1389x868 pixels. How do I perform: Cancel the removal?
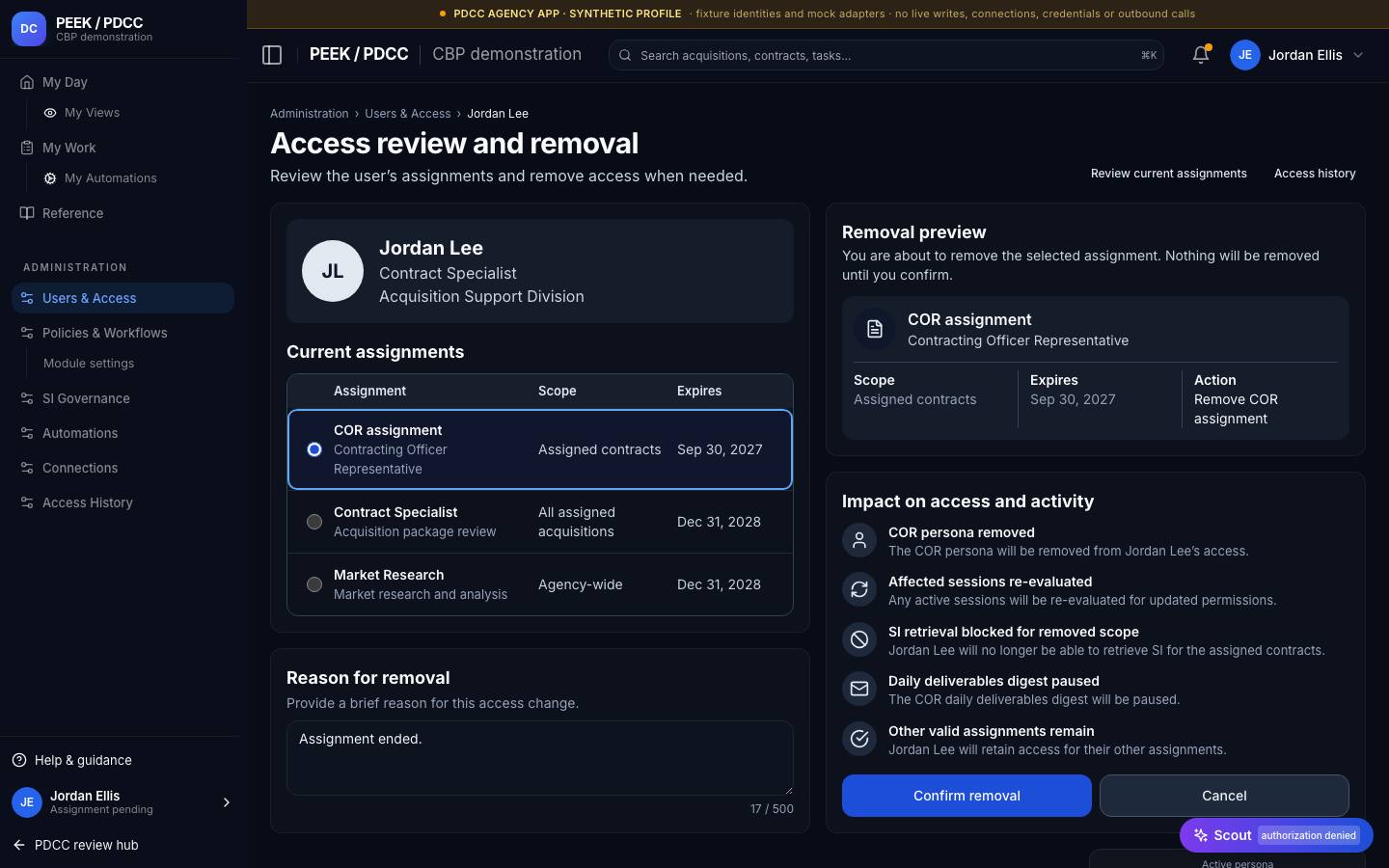point(1224,796)
